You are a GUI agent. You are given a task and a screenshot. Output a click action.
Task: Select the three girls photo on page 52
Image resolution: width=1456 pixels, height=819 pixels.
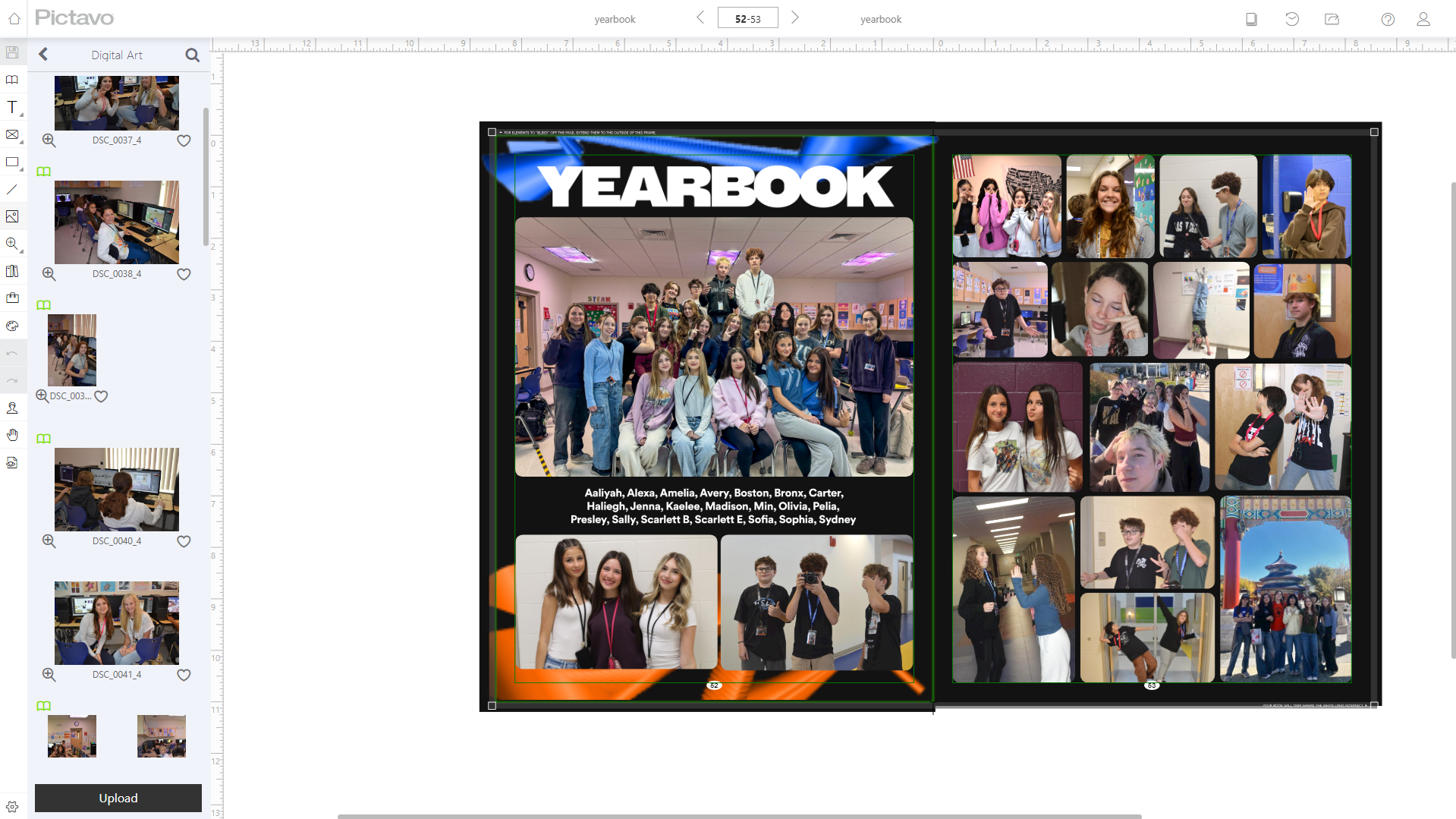click(x=616, y=602)
